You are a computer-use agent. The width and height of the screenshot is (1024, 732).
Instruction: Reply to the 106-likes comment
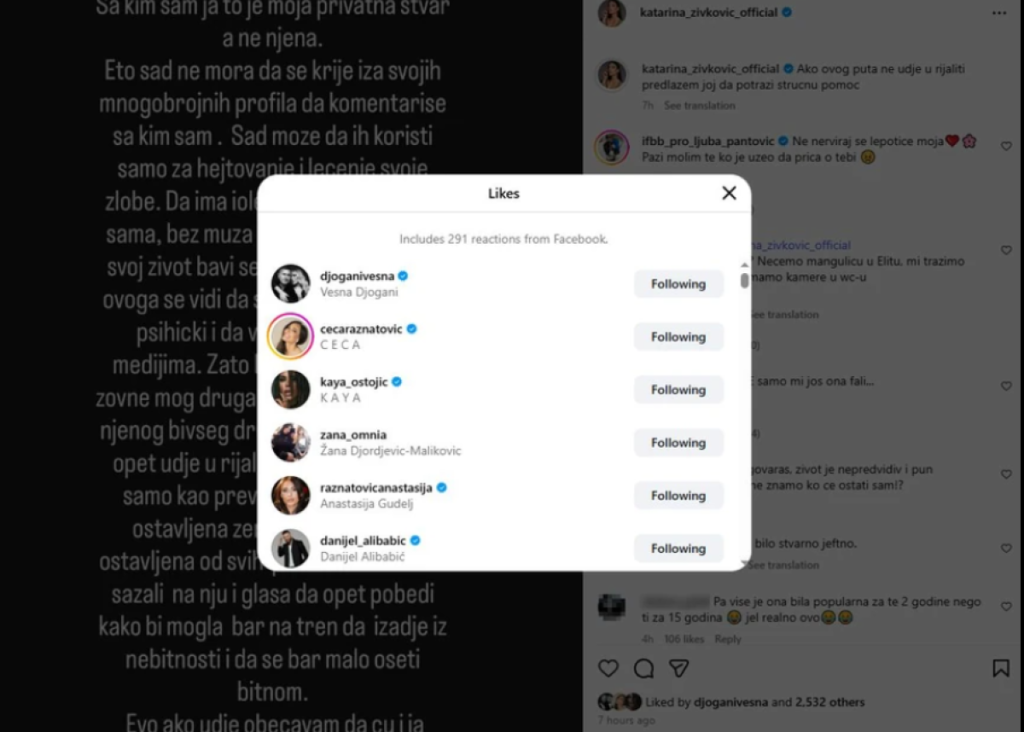coord(728,639)
